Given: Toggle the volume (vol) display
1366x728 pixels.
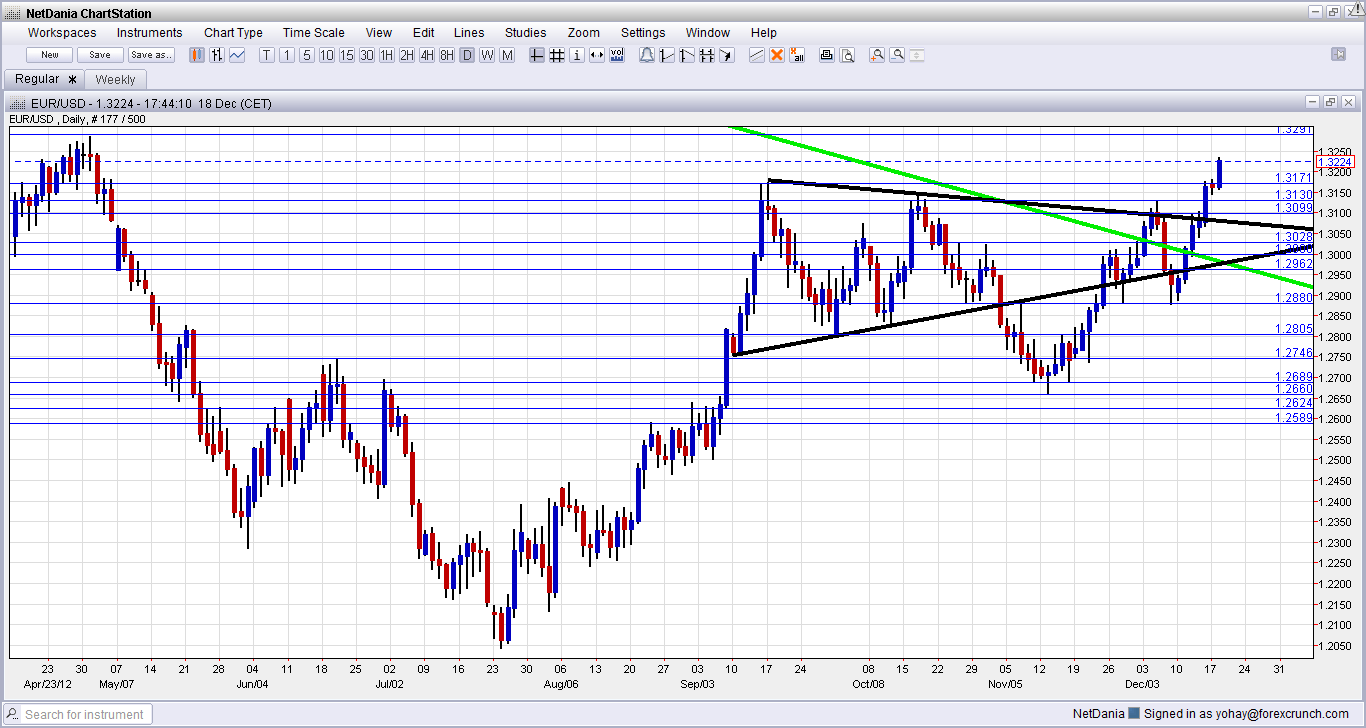Looking at the screenshot, I should (617, 55).
